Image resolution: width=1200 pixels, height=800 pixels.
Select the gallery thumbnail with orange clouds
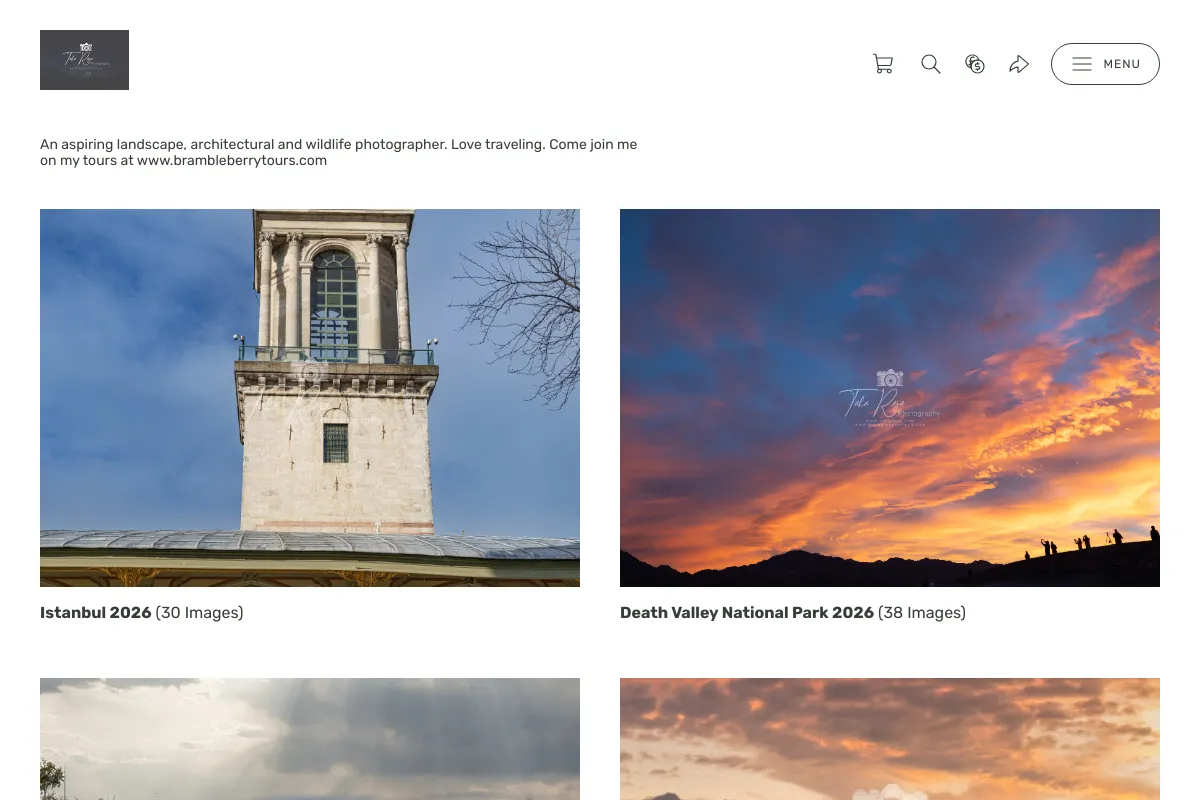coord(890,739)
